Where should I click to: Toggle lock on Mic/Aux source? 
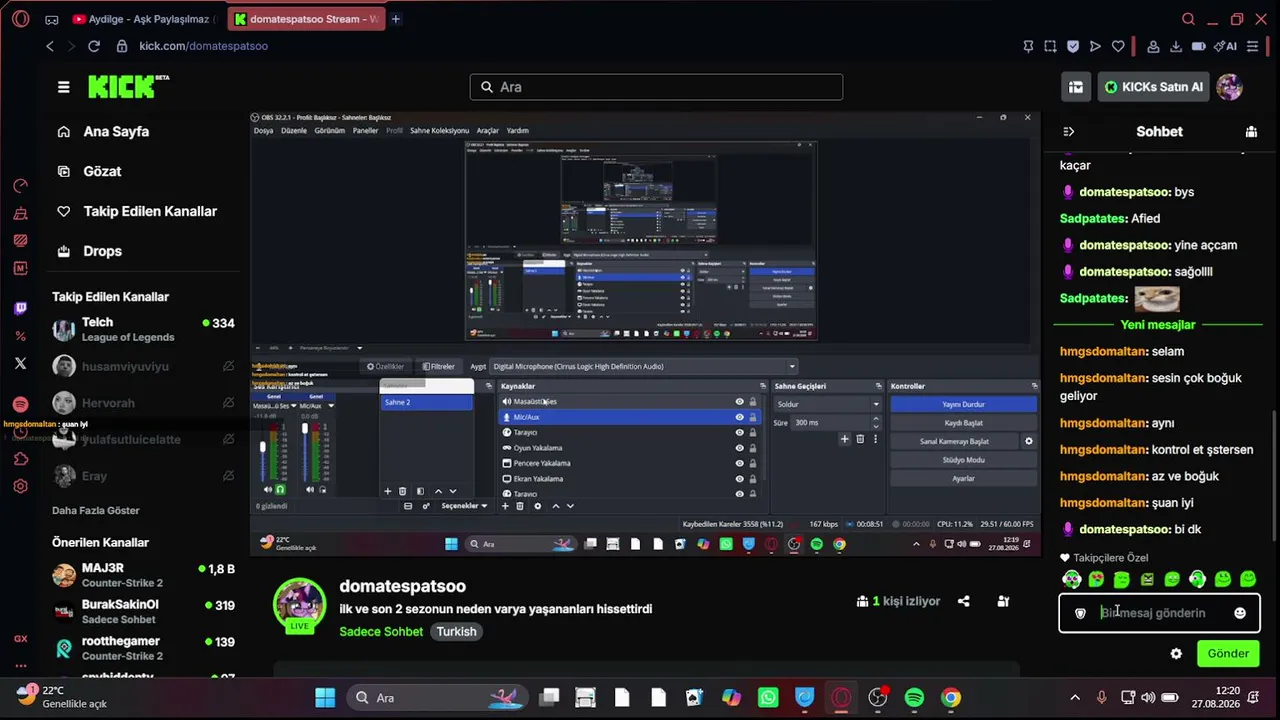752,417
